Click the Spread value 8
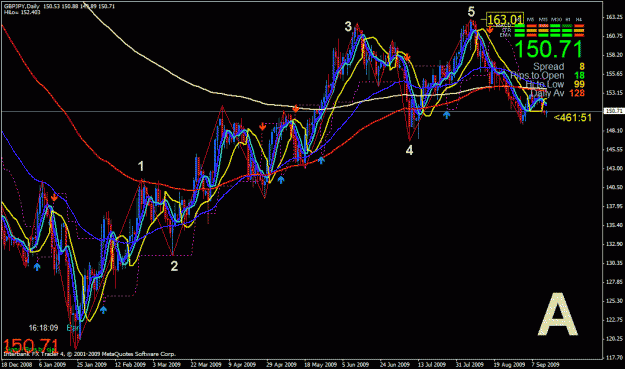The height and width of the screenshot is (369, 625). [582, 66]
